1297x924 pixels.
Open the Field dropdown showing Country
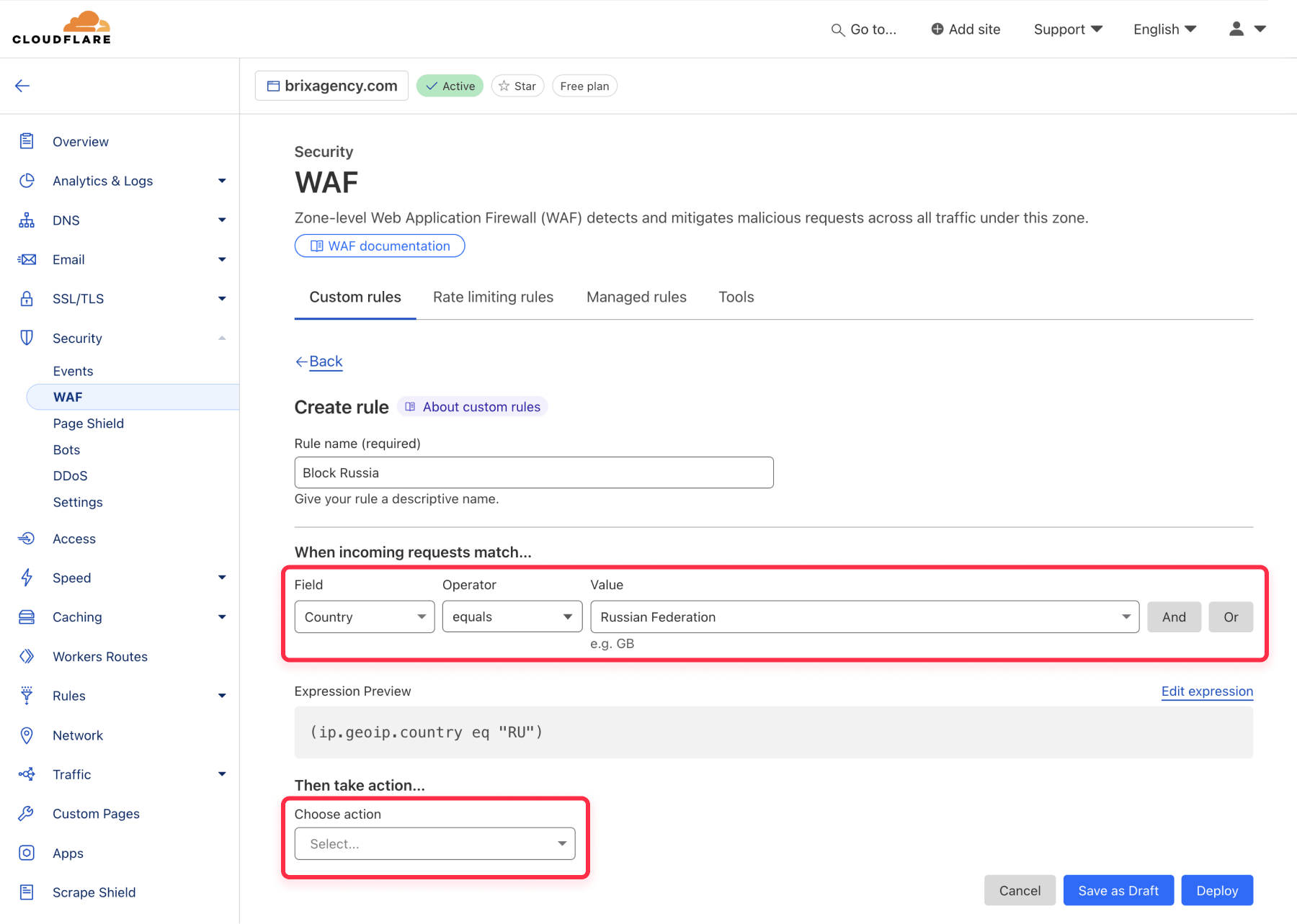point(365,617)
